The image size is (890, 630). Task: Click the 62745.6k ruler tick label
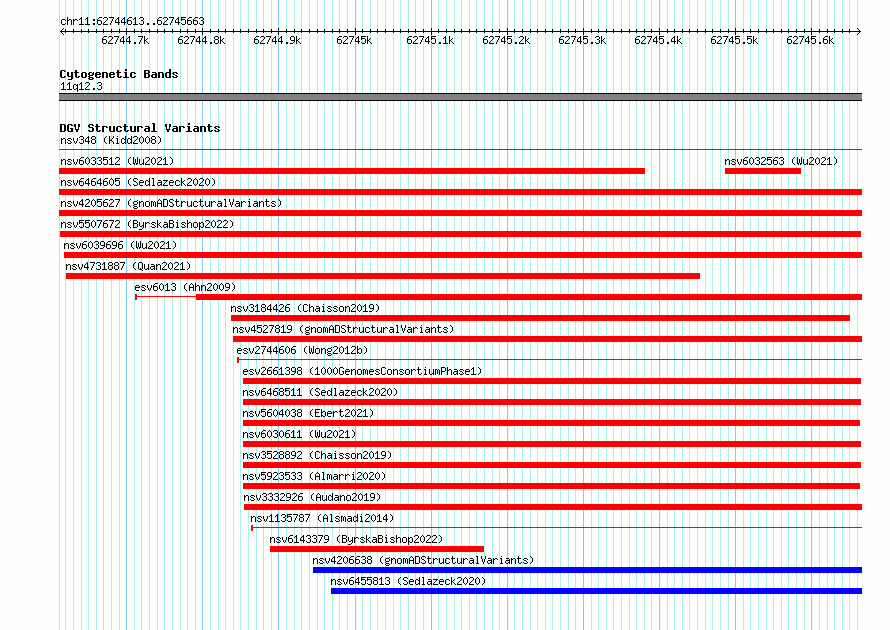click(811, 40)
